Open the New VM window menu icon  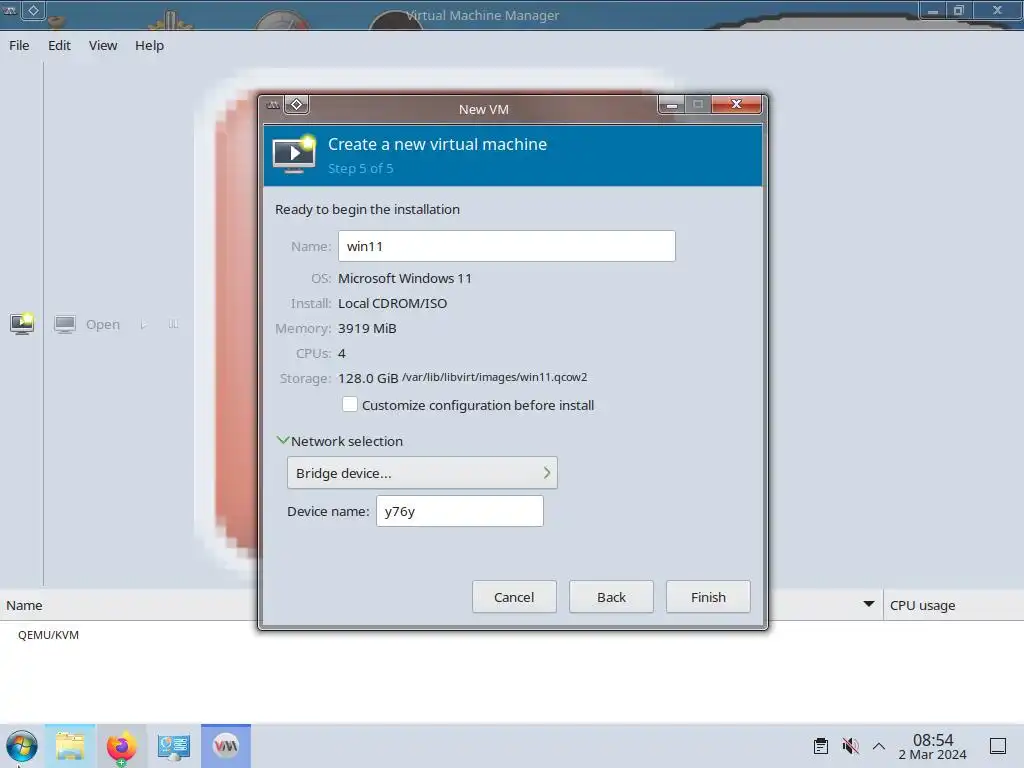point(273,104)
